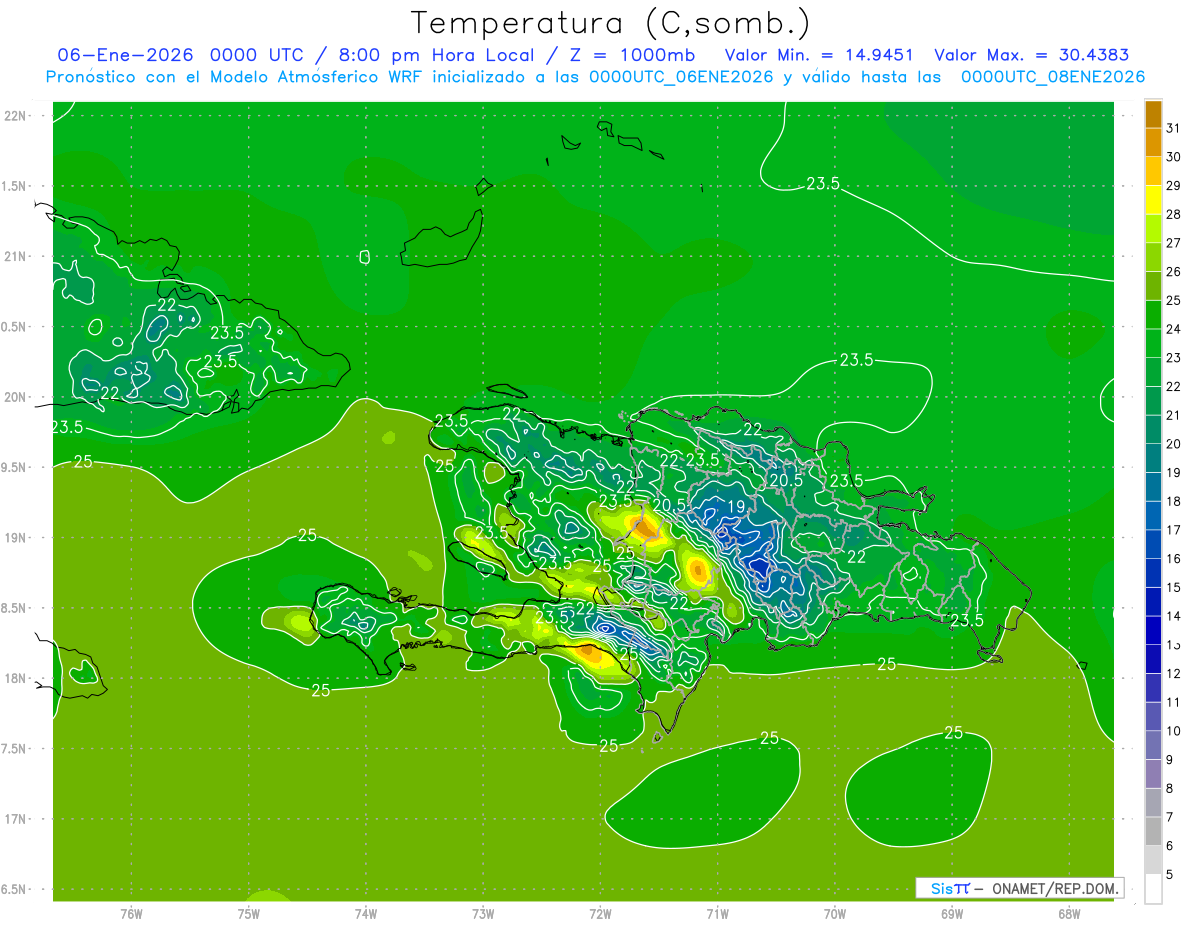Click the 5 legend value

point(1169,874)
